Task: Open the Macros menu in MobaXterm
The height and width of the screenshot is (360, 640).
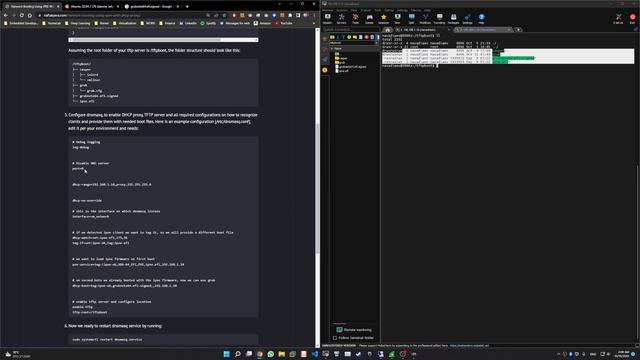Action: (x=416, y=10)
